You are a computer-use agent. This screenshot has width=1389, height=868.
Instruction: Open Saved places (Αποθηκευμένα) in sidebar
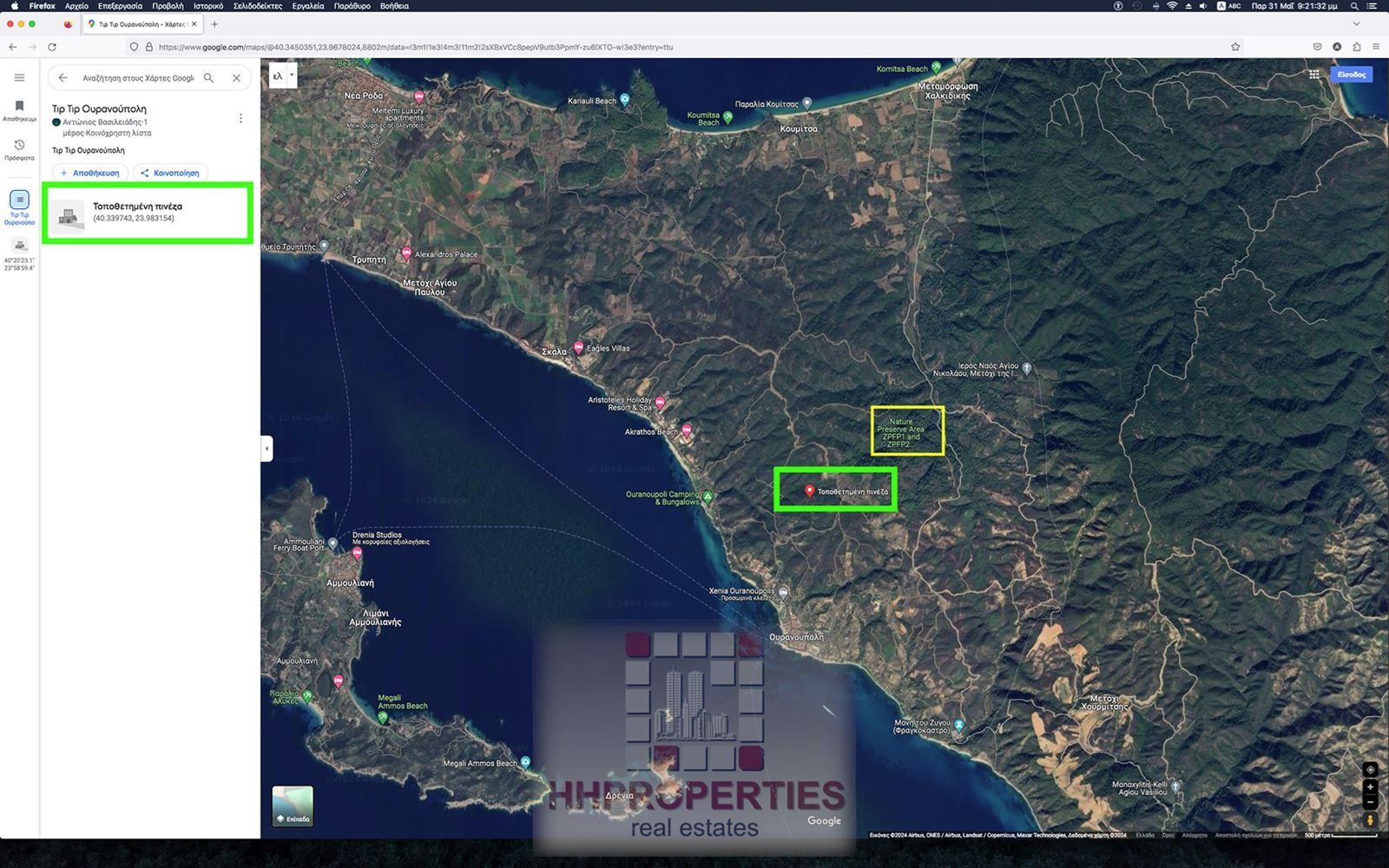coord(19,109)
